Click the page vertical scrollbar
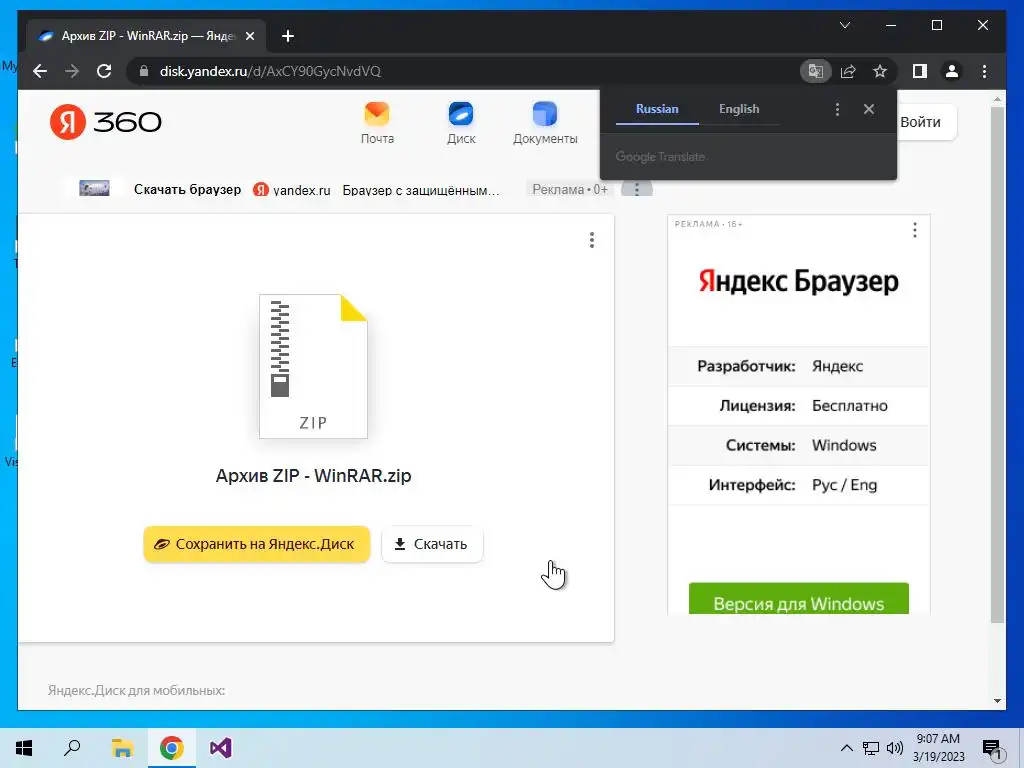The image size is (1024, 768). point(997,364)
